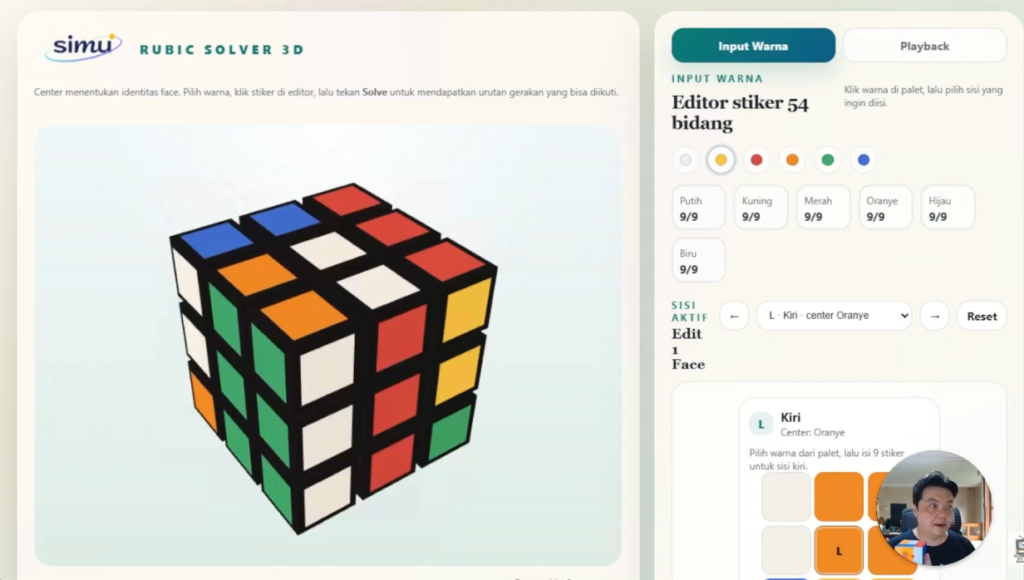This screenshot has height=580, width=1024.
Task: Pick the blue palette color
Action: coord(864,160)
